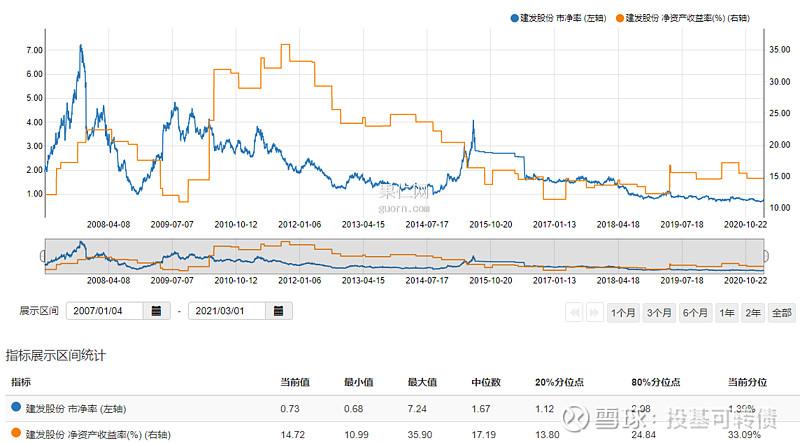The image size is (800, 443).
Task: Go to the previous period with rewind arrow
Action: point(575,312)
